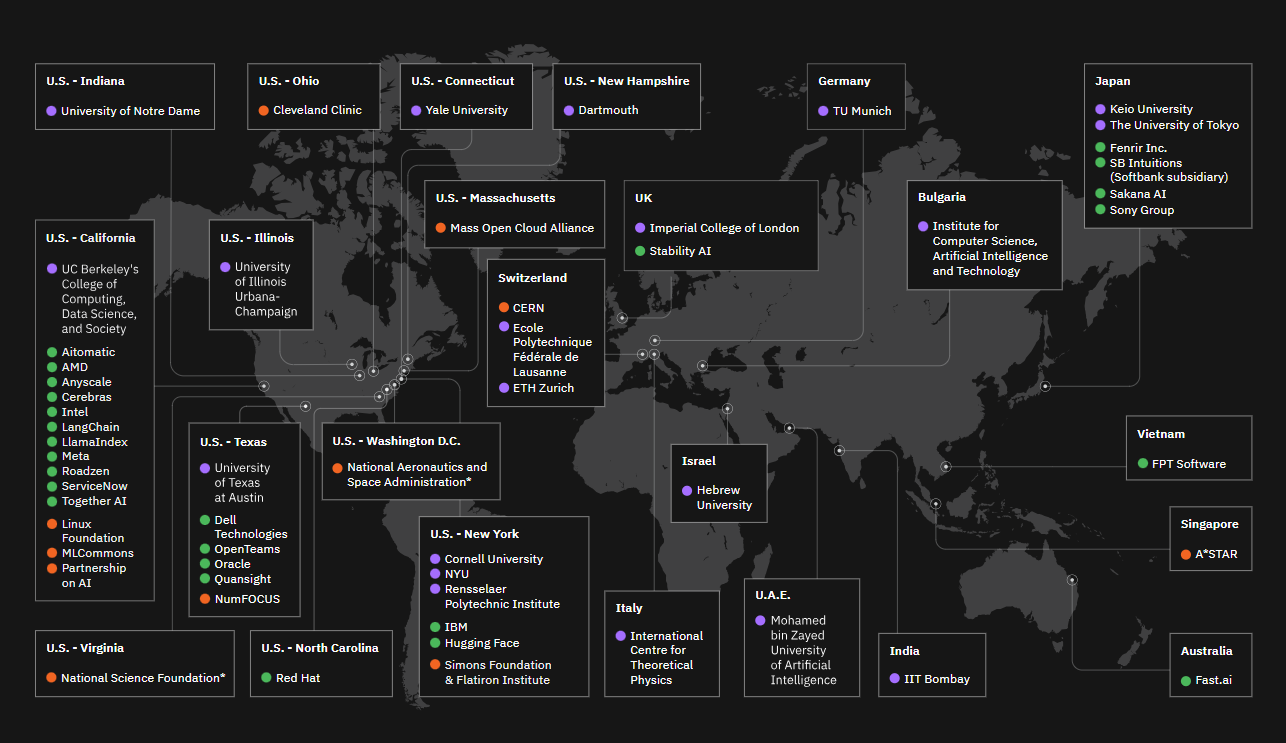Select 'Aitomatic' in the California list
The width and height of the screenshot is (1286, 743).
(x=88, y=352)
